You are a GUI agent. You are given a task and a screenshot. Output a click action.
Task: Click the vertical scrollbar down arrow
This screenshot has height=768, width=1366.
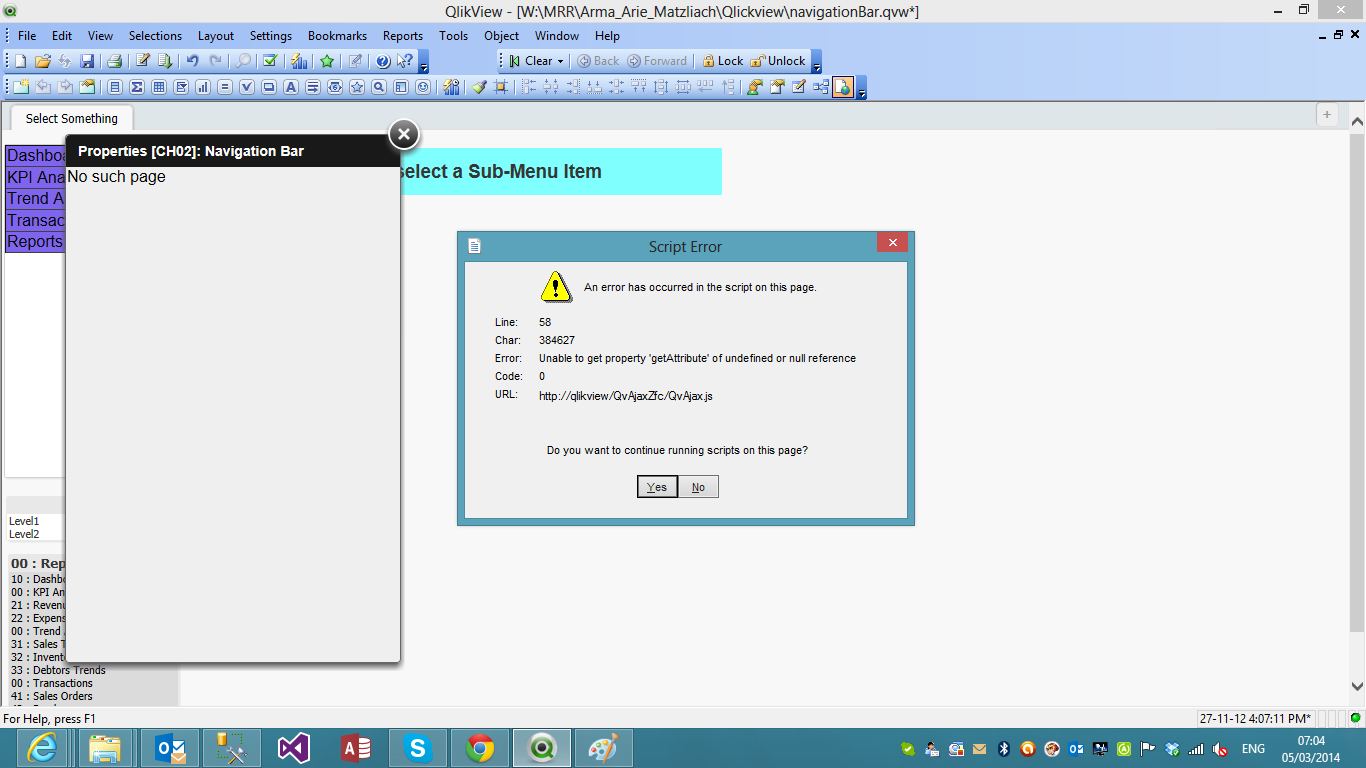(x=1357, y=686)
